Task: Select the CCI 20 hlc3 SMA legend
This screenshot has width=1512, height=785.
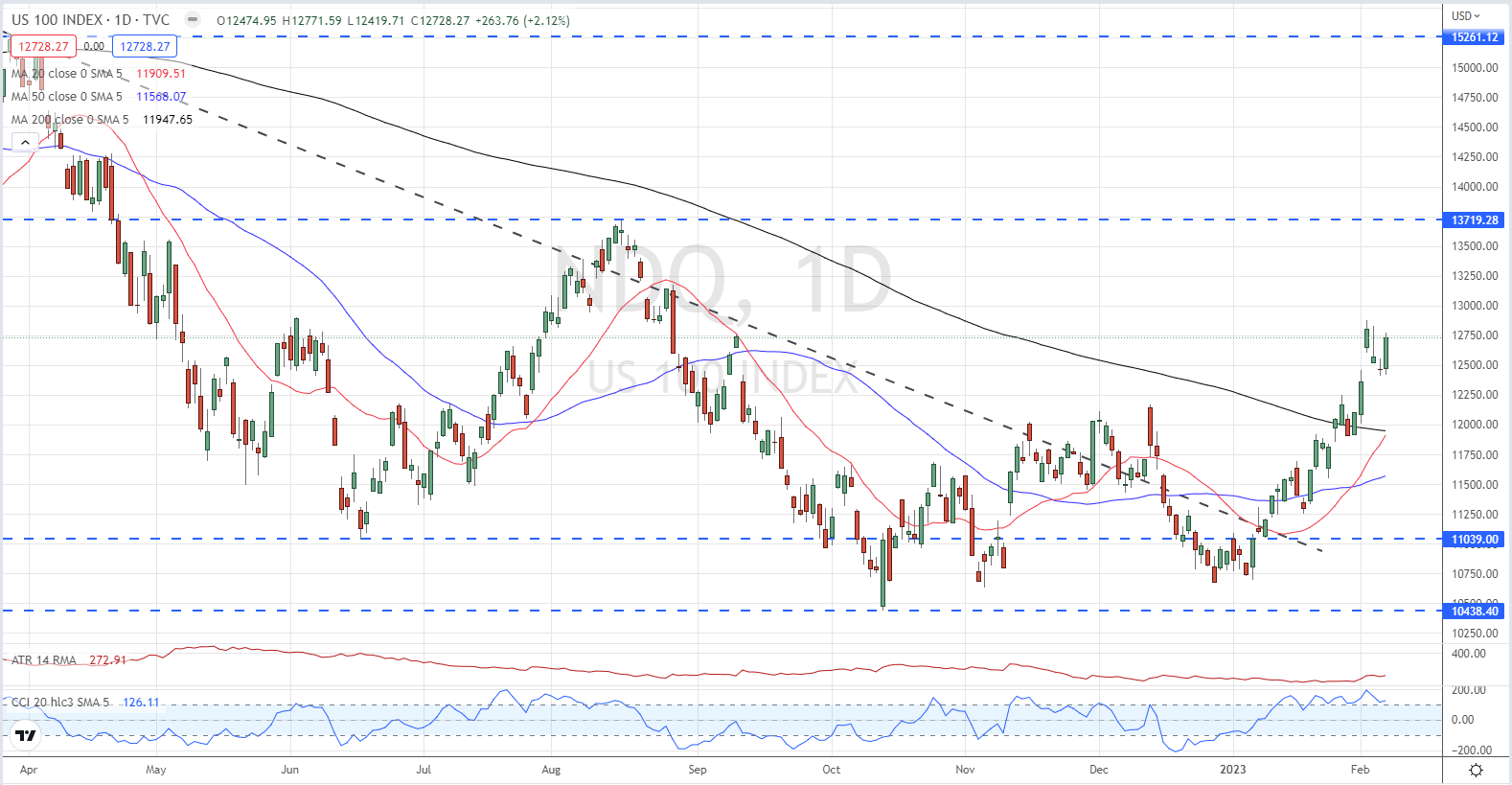Action: (x=60, y=702)
